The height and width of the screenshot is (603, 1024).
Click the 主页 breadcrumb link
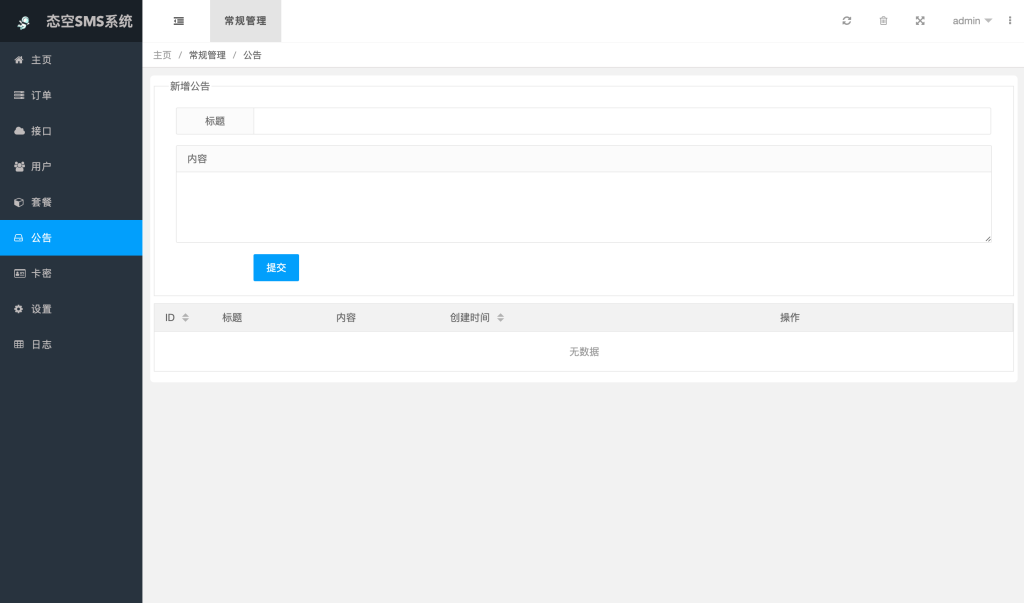point(162,55)
